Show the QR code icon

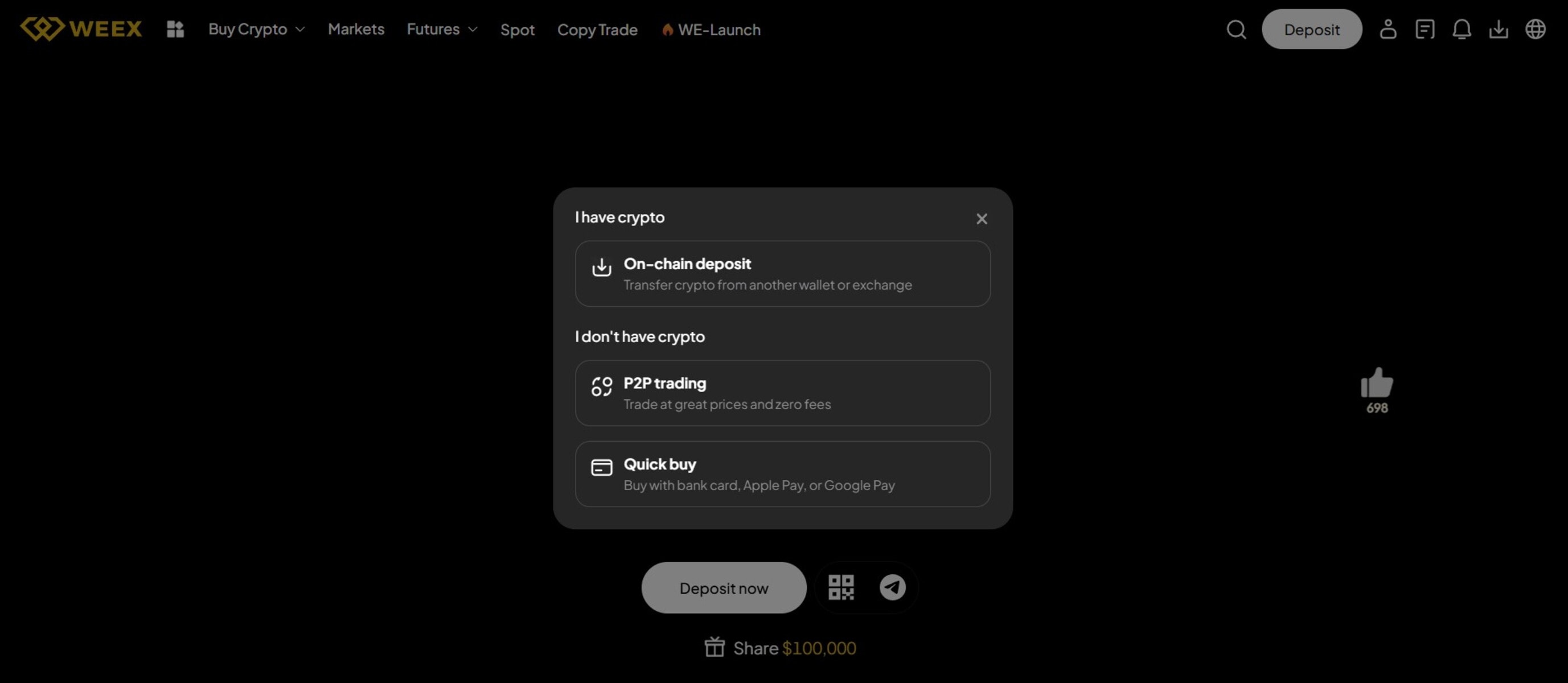pos(841,587)
